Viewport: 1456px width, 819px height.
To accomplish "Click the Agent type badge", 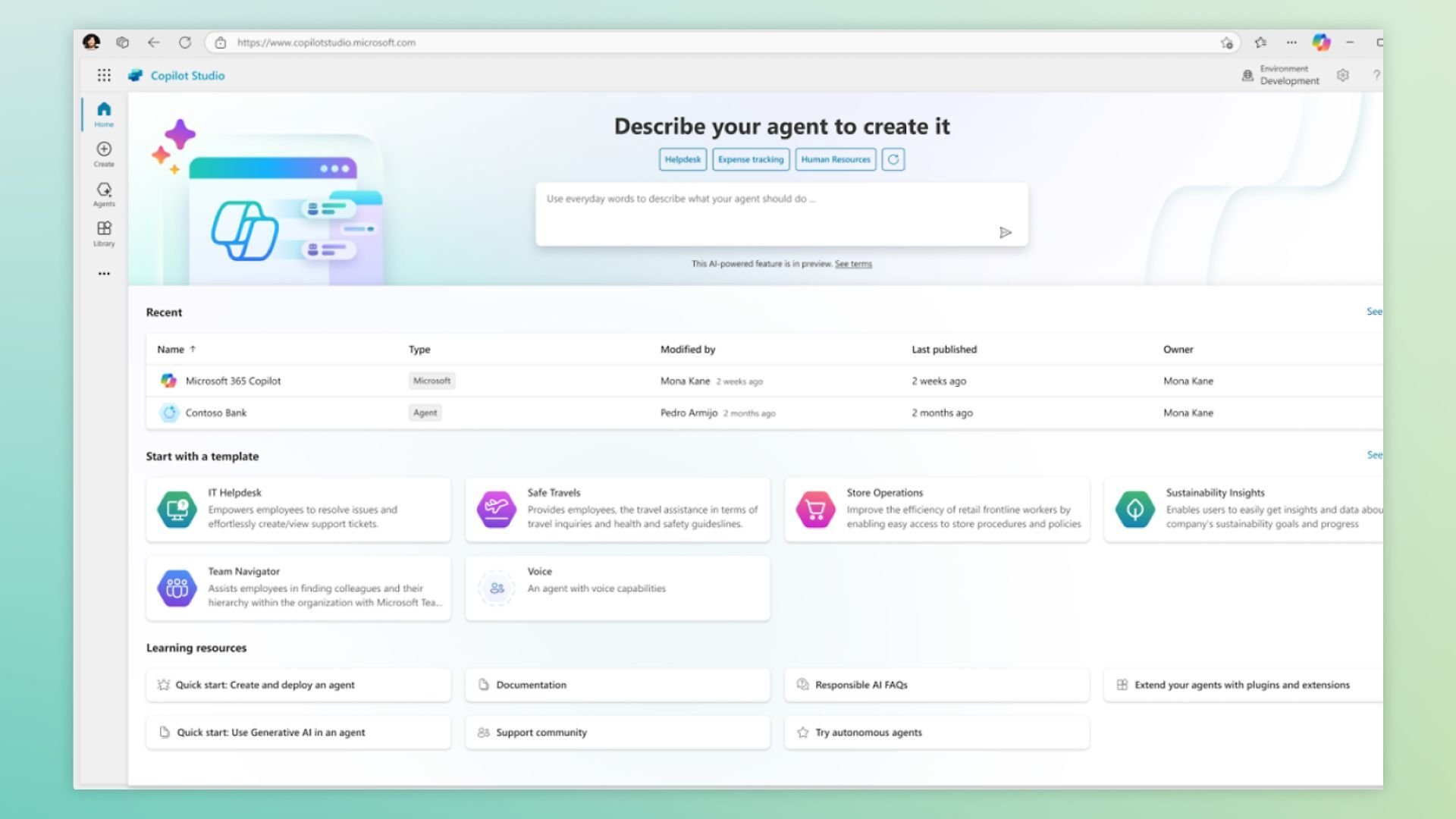I will (x=425, y=413).
